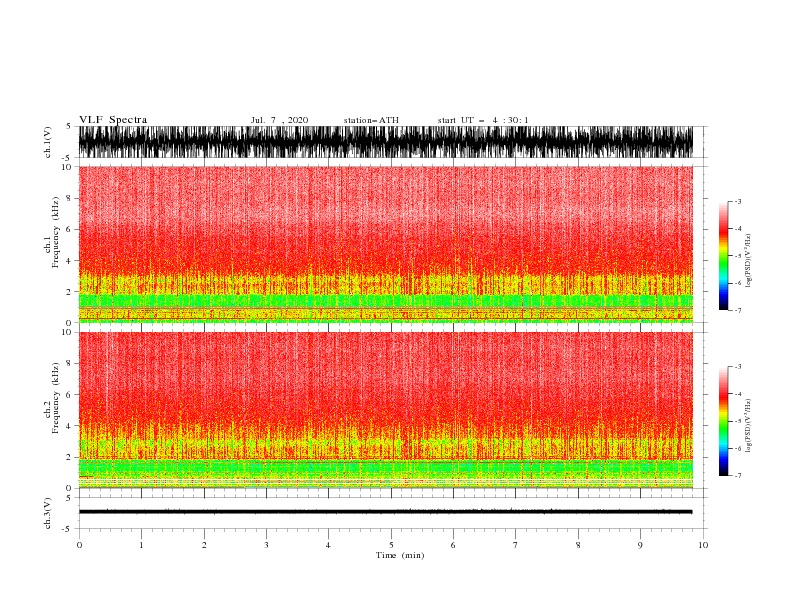Image resolution: width=792 pixels, height=612 pixels.
Task: Click the 'ch.3(V)' axis label
Action: (x=48, y=513)
